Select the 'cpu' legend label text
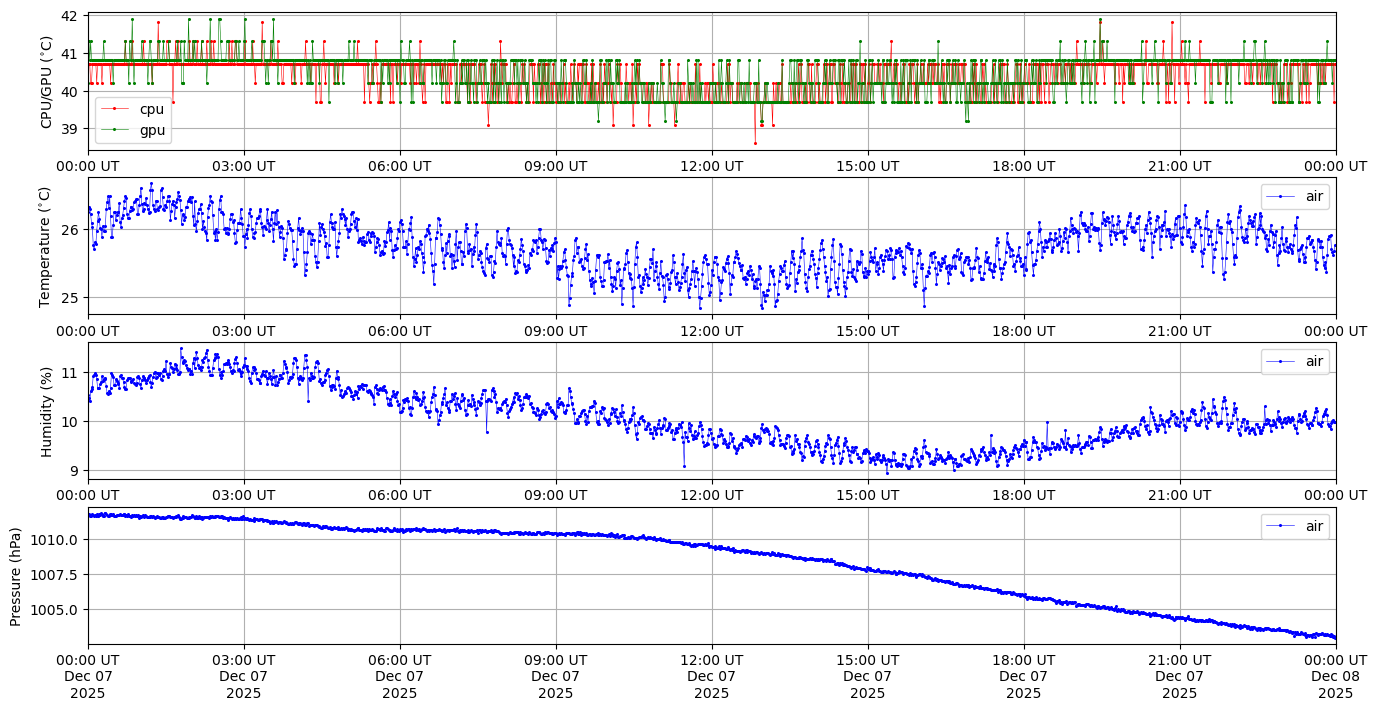1377x710 pixels. point(152,109)
